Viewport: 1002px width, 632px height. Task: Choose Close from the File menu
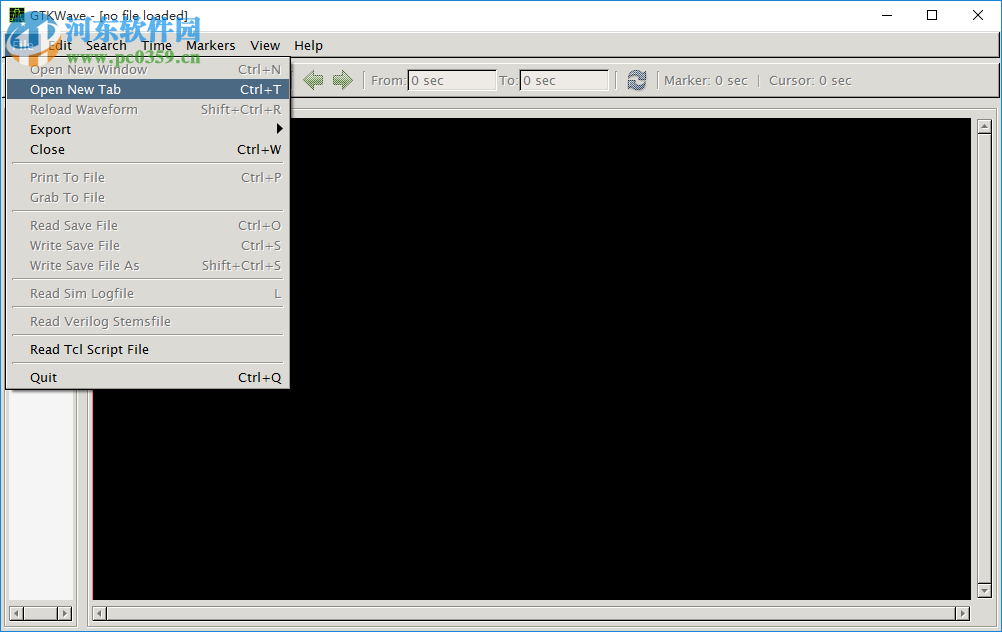[x=148, y=150]
